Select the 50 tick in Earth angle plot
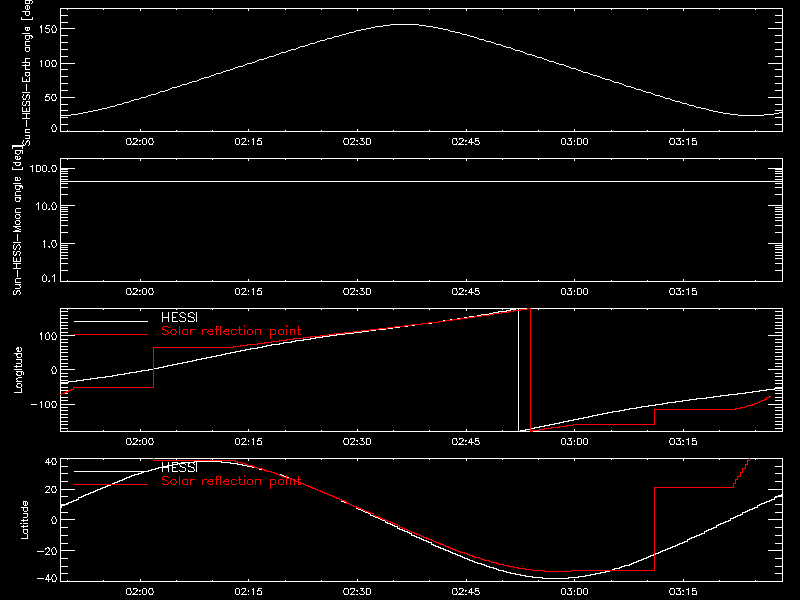 (x=51, y=97)
